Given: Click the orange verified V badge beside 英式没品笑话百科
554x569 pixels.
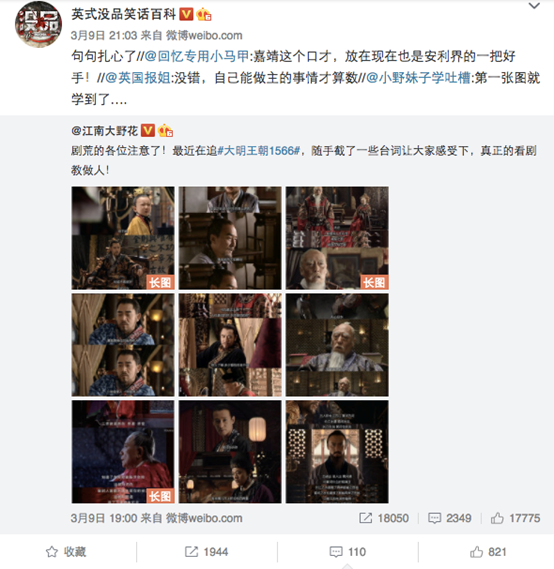Looking at the screenshot, I should (186, 15).
